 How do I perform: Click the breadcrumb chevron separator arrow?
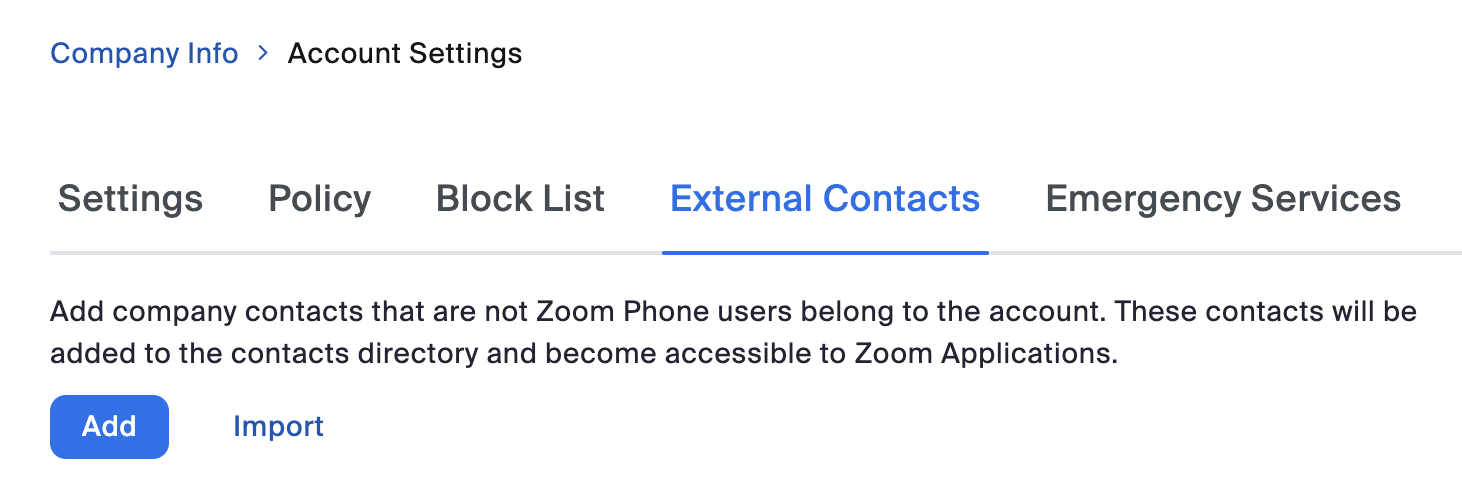click(263, 53)
